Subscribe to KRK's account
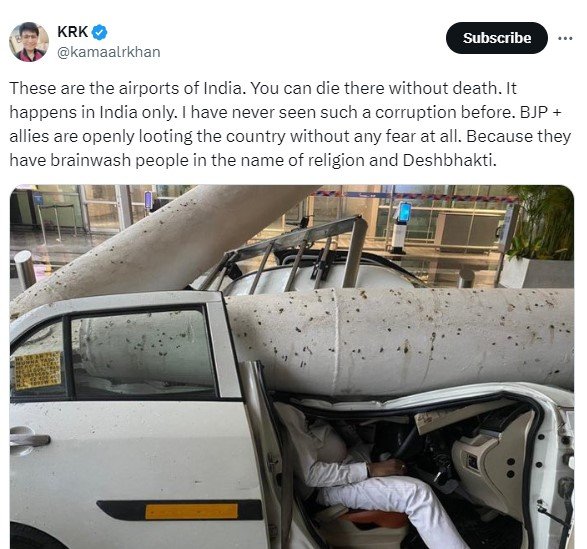The image size is (587, 549). (x=497, y=38)
